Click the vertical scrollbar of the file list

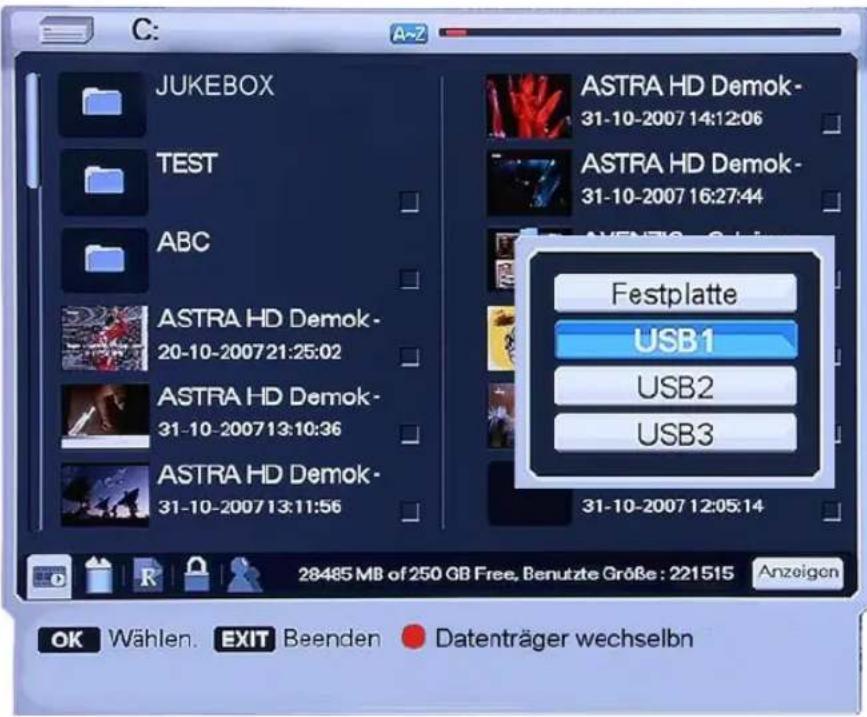33,301
